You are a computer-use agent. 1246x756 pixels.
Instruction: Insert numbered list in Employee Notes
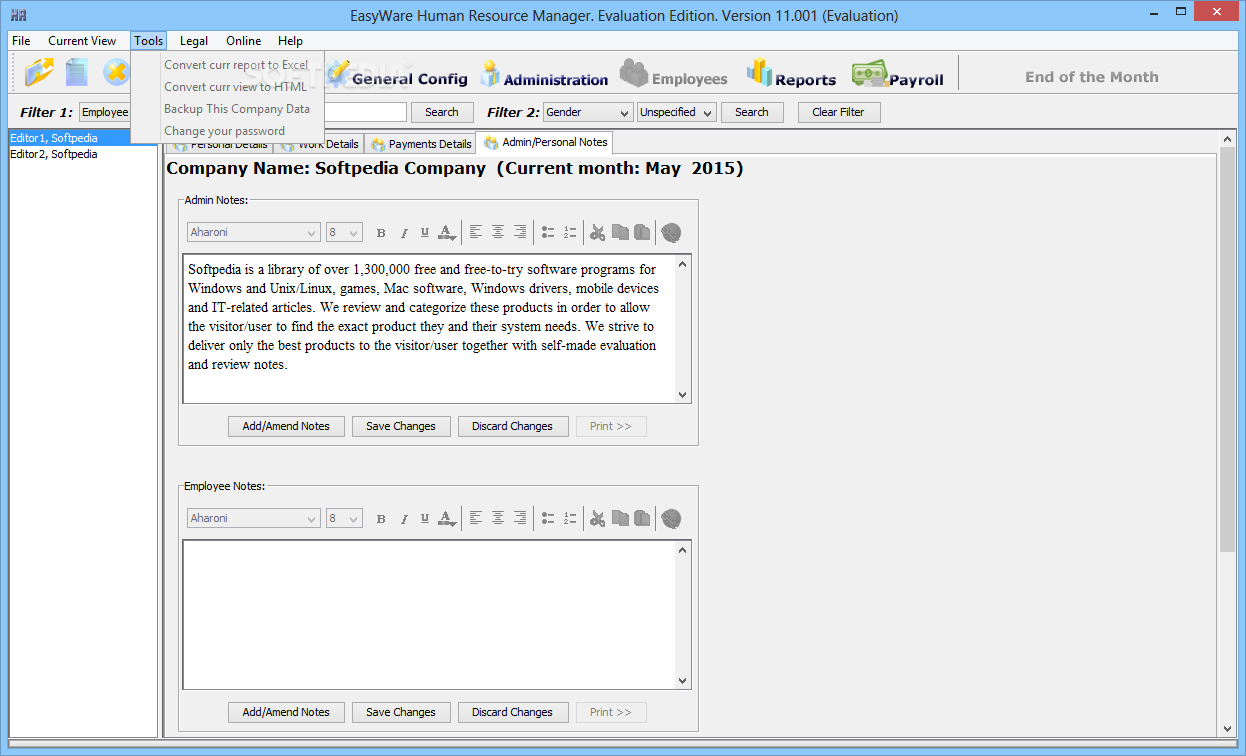pos(570,518)
